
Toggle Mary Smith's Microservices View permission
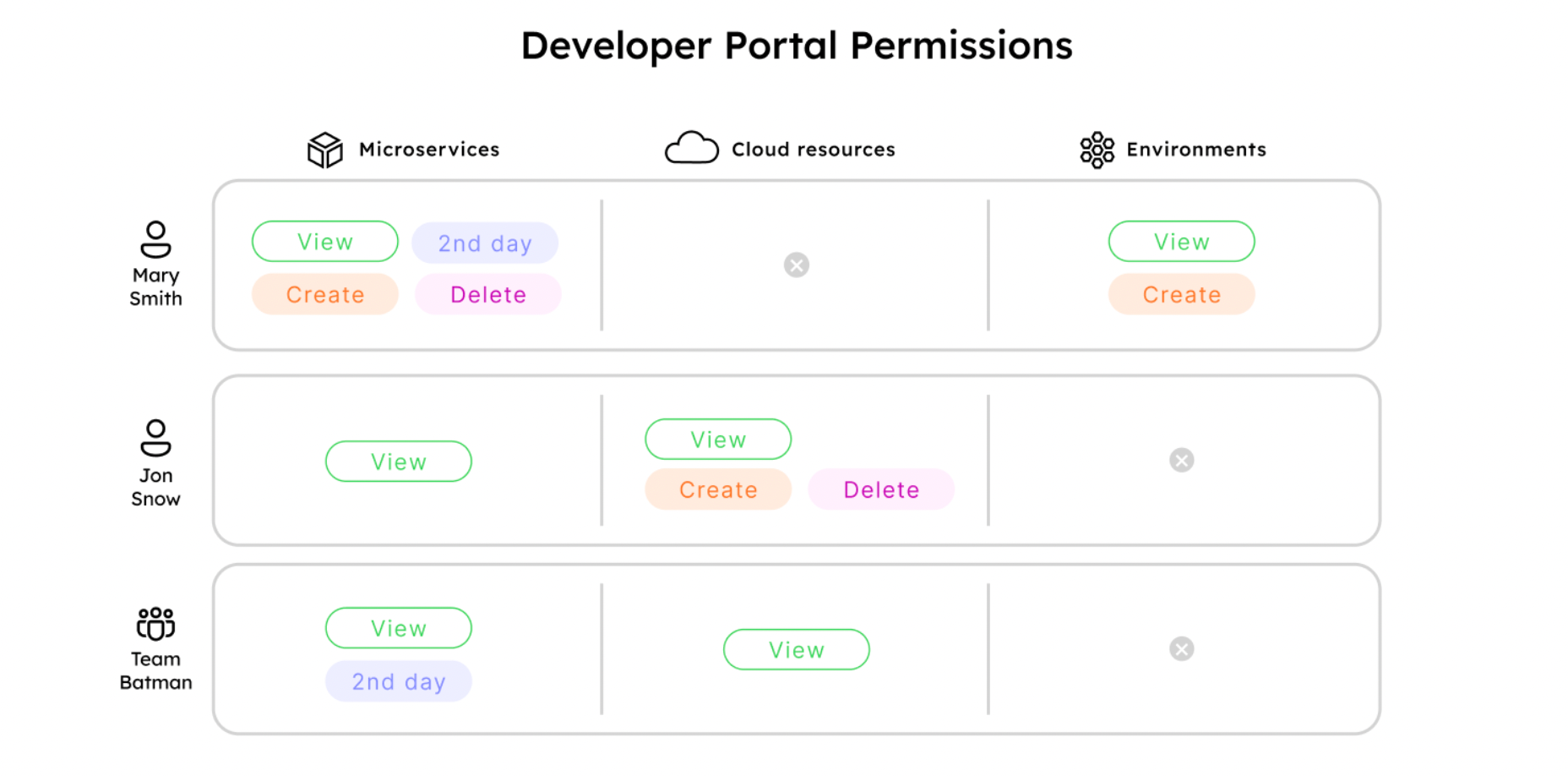point(325,242)
